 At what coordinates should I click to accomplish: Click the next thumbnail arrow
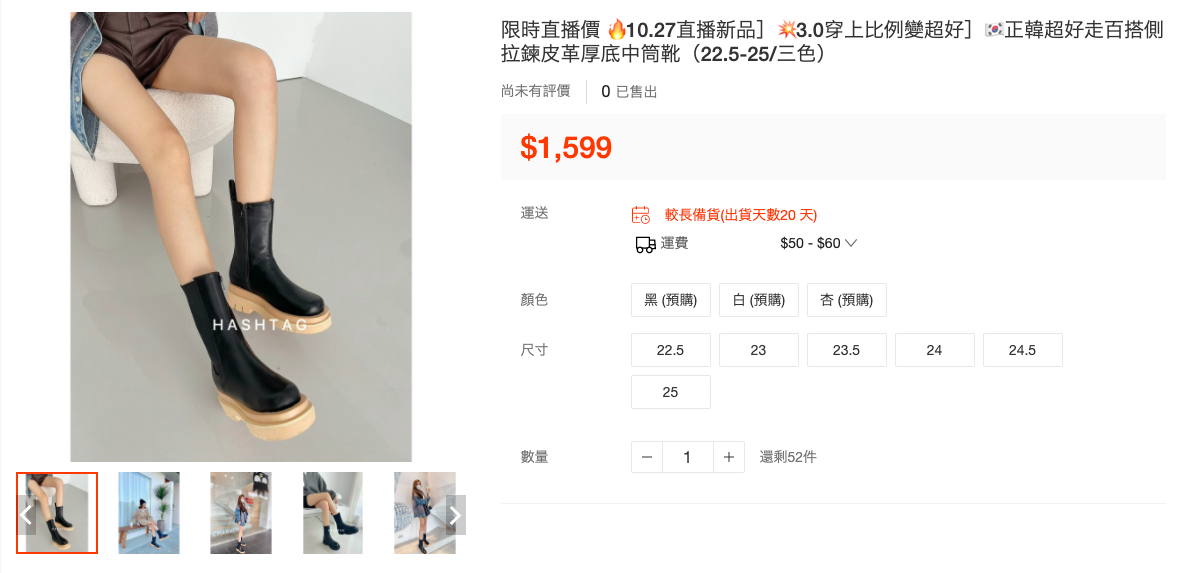pos(456,515)
